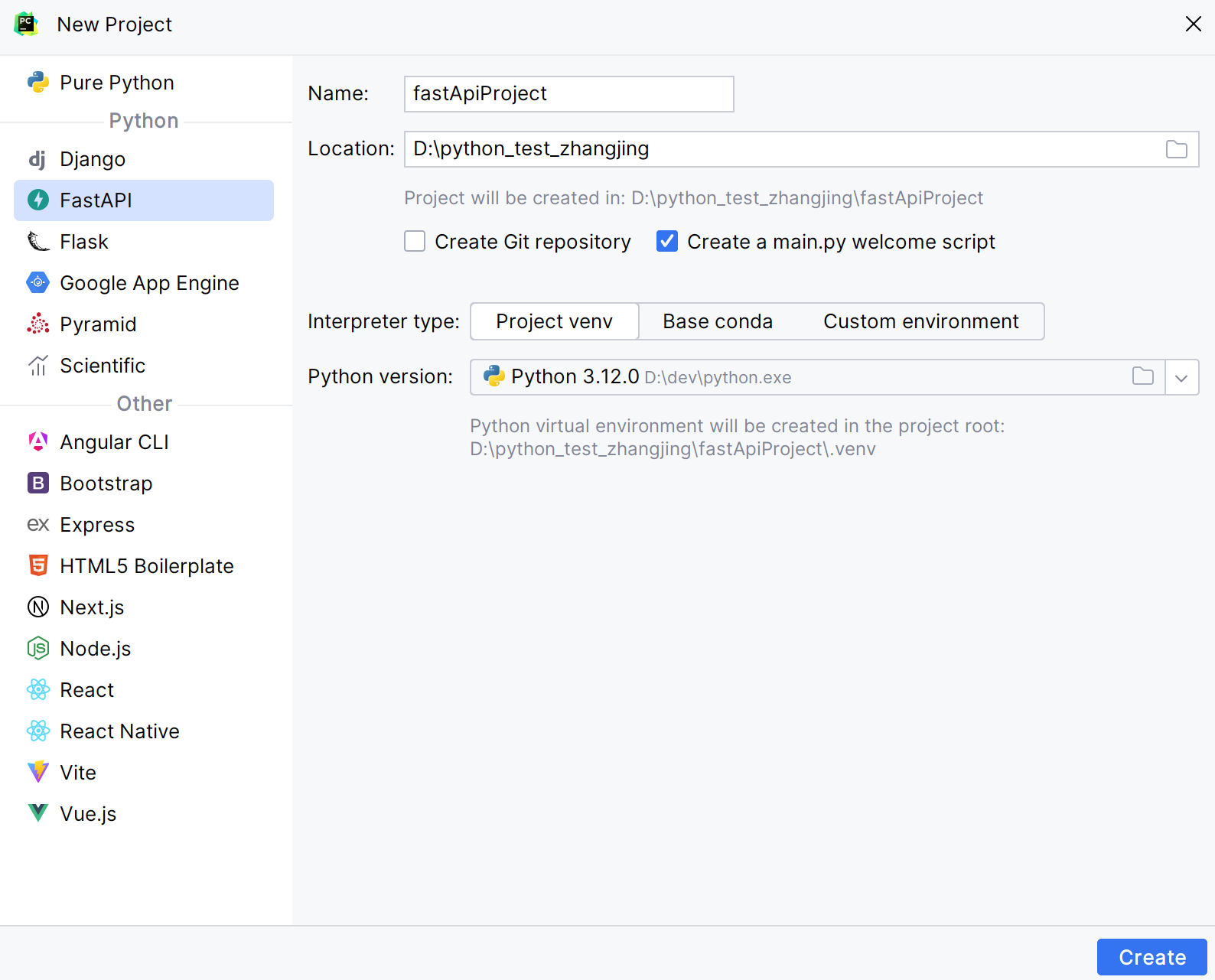
Task: Switch to Base conda interpreter type
Action: 718,321
